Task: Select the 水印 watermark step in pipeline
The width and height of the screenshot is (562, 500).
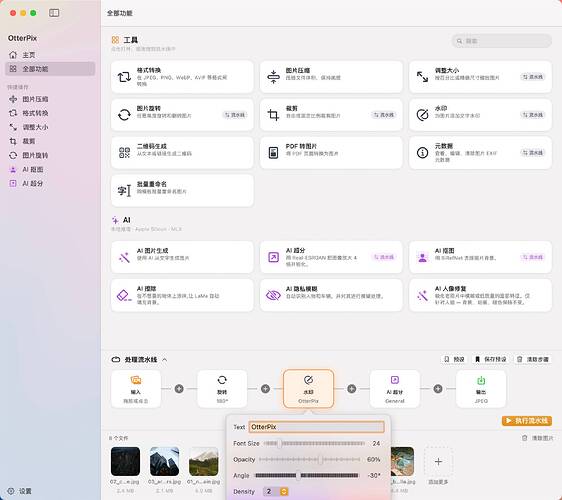Action: (308, 389)
